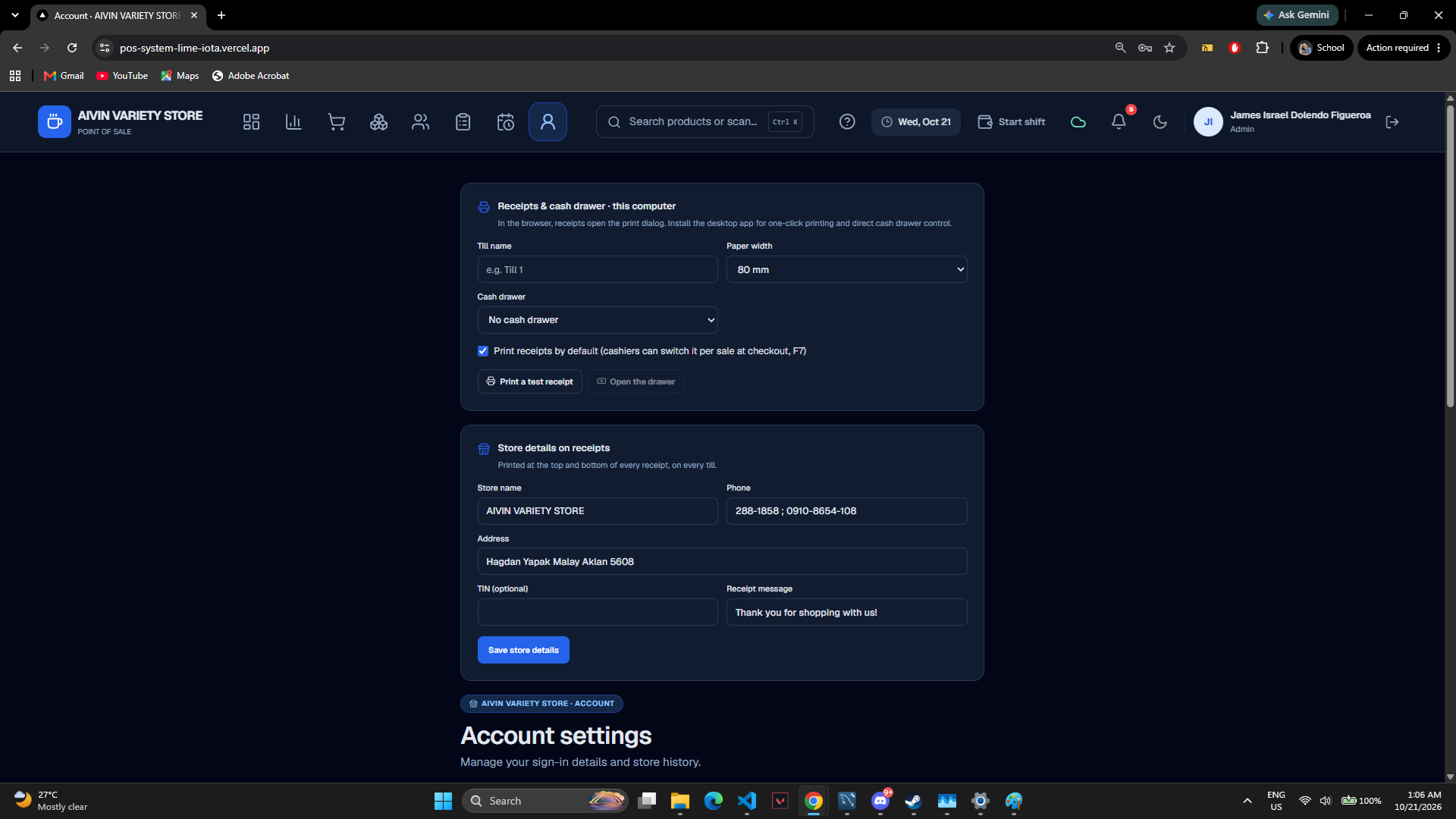Click Print a test receipt button
This screenshot has width=1456, height=819.
pyautogui.click(x=530, y=381)
